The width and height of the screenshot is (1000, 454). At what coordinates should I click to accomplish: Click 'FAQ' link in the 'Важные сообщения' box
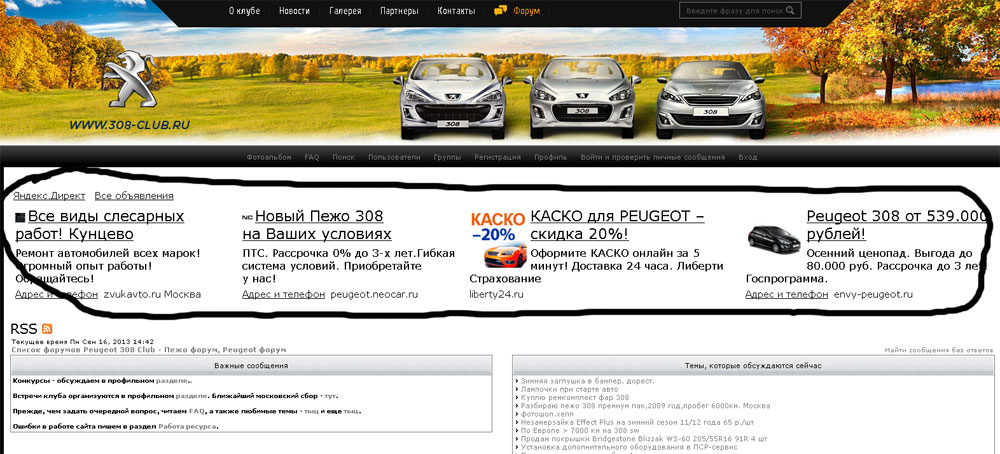(196, 411)
